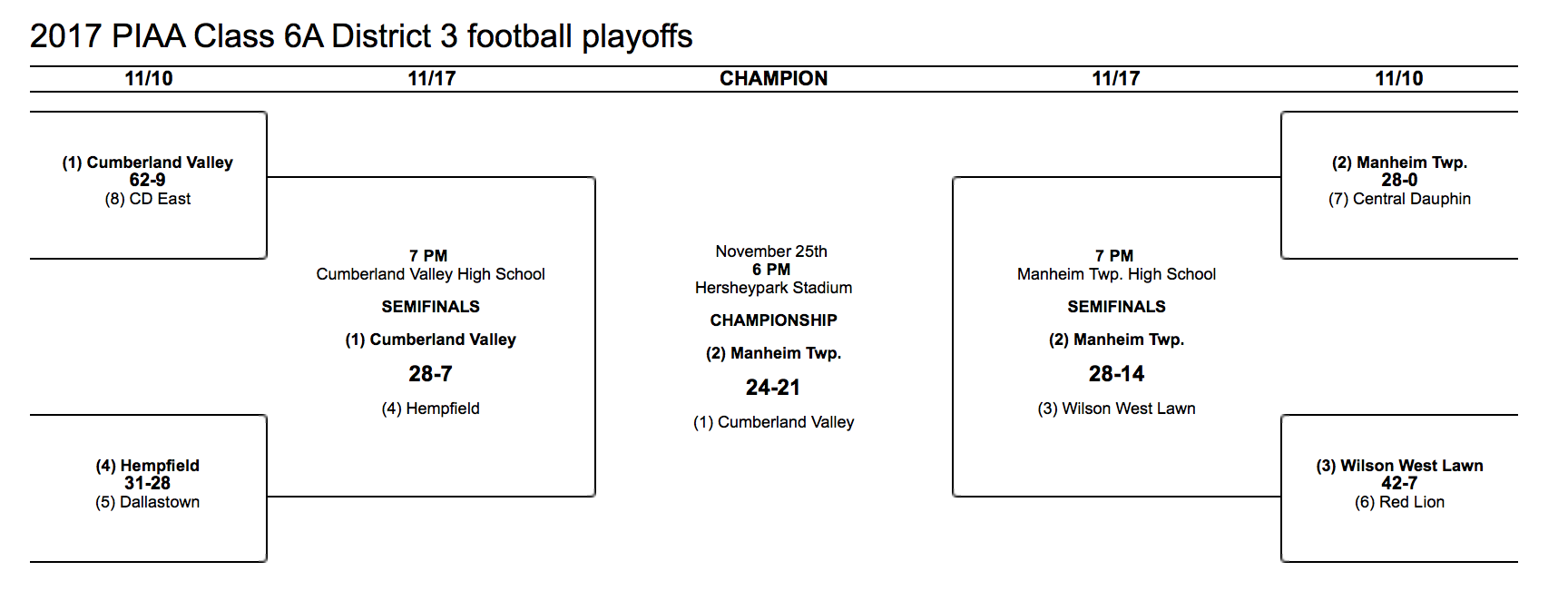Click the right 11/17 column header

click(x=1115, y=79)
